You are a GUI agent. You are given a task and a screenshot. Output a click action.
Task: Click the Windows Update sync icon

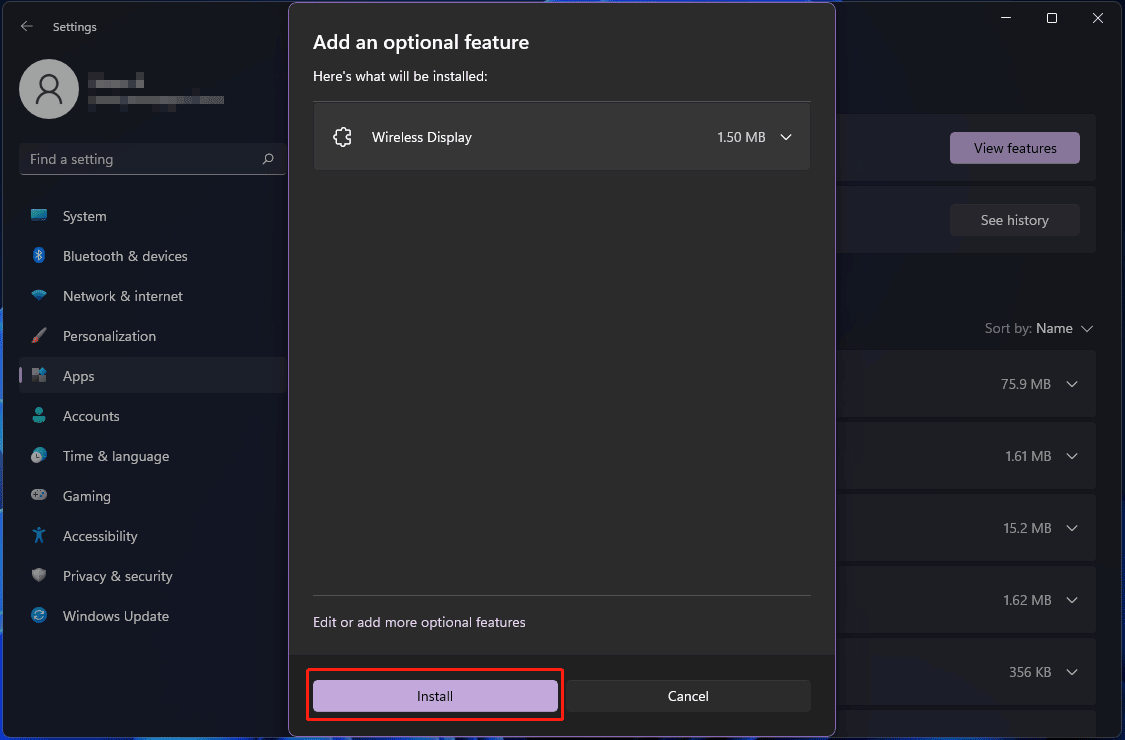(x=39, y=616)
